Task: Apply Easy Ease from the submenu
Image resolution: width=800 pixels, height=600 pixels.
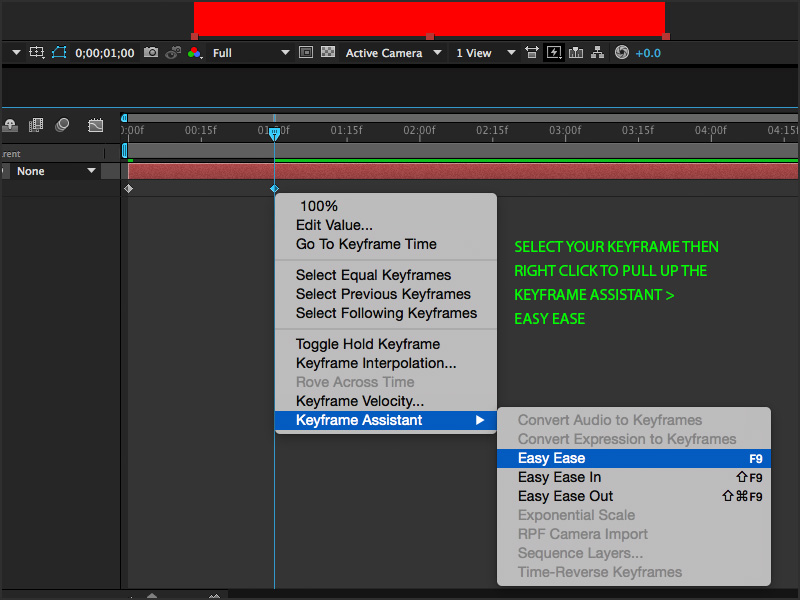Action: point(634,458)
